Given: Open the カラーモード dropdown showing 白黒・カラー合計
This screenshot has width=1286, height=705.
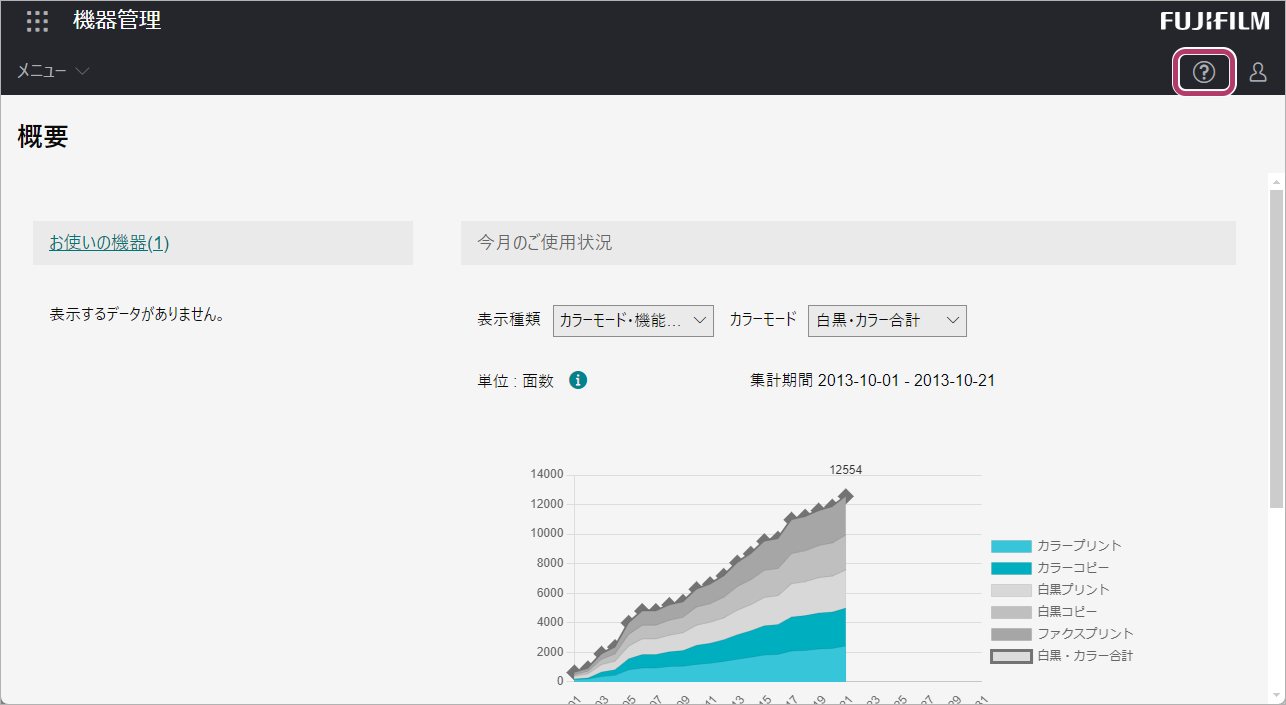Looking at the screenshot, I should [887, 321].
